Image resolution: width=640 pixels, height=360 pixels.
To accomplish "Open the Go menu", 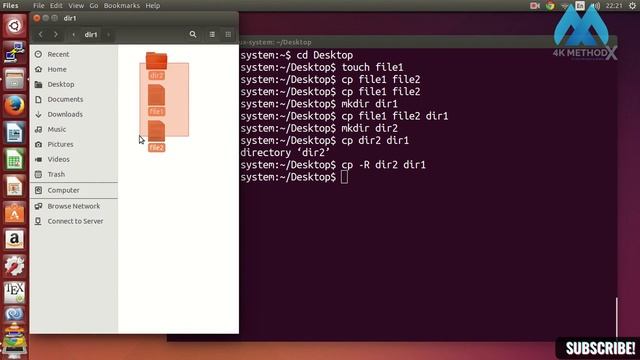I will click(94, 5).
